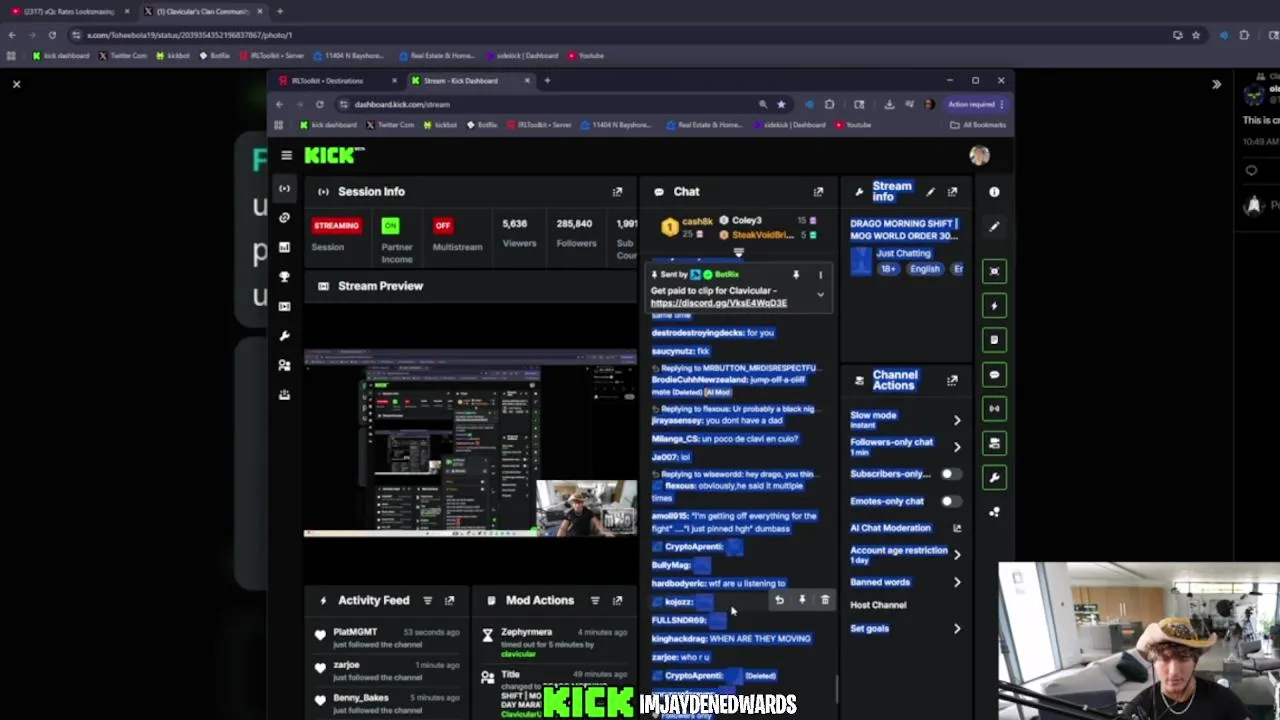This screenshot has height=720, width=1280.
Task: Toggle Emotes-only chat switch
Action: 950,501
